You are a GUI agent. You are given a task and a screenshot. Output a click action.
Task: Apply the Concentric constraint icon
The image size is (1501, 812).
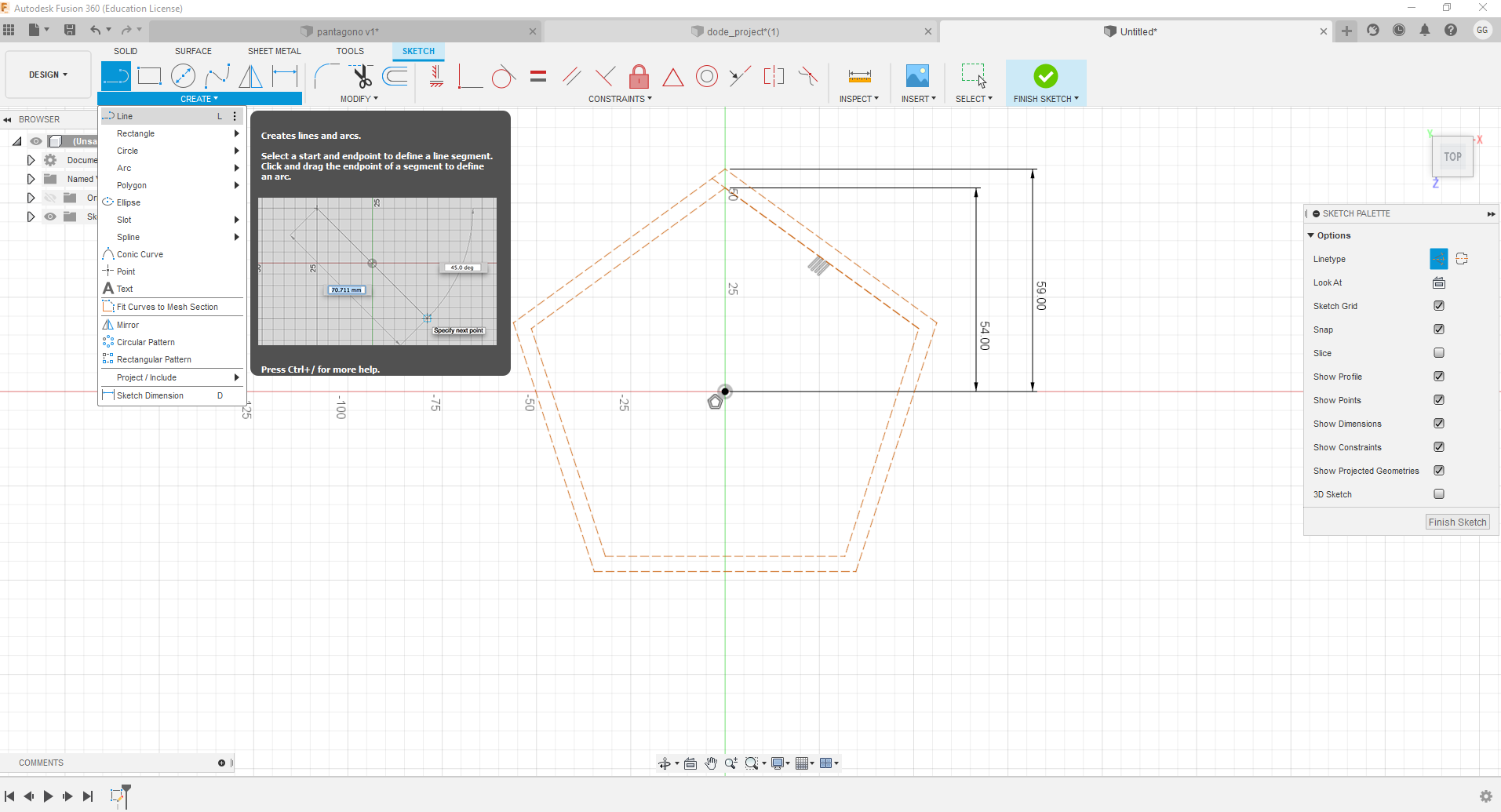click(707, 76)
